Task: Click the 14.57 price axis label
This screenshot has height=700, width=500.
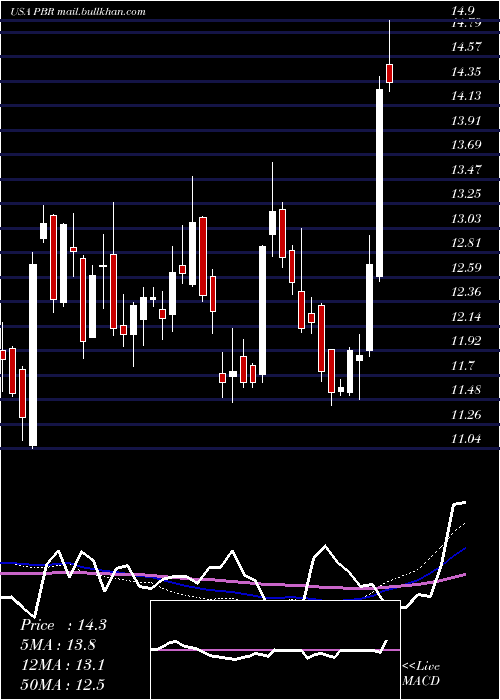Action: point(466,46)
